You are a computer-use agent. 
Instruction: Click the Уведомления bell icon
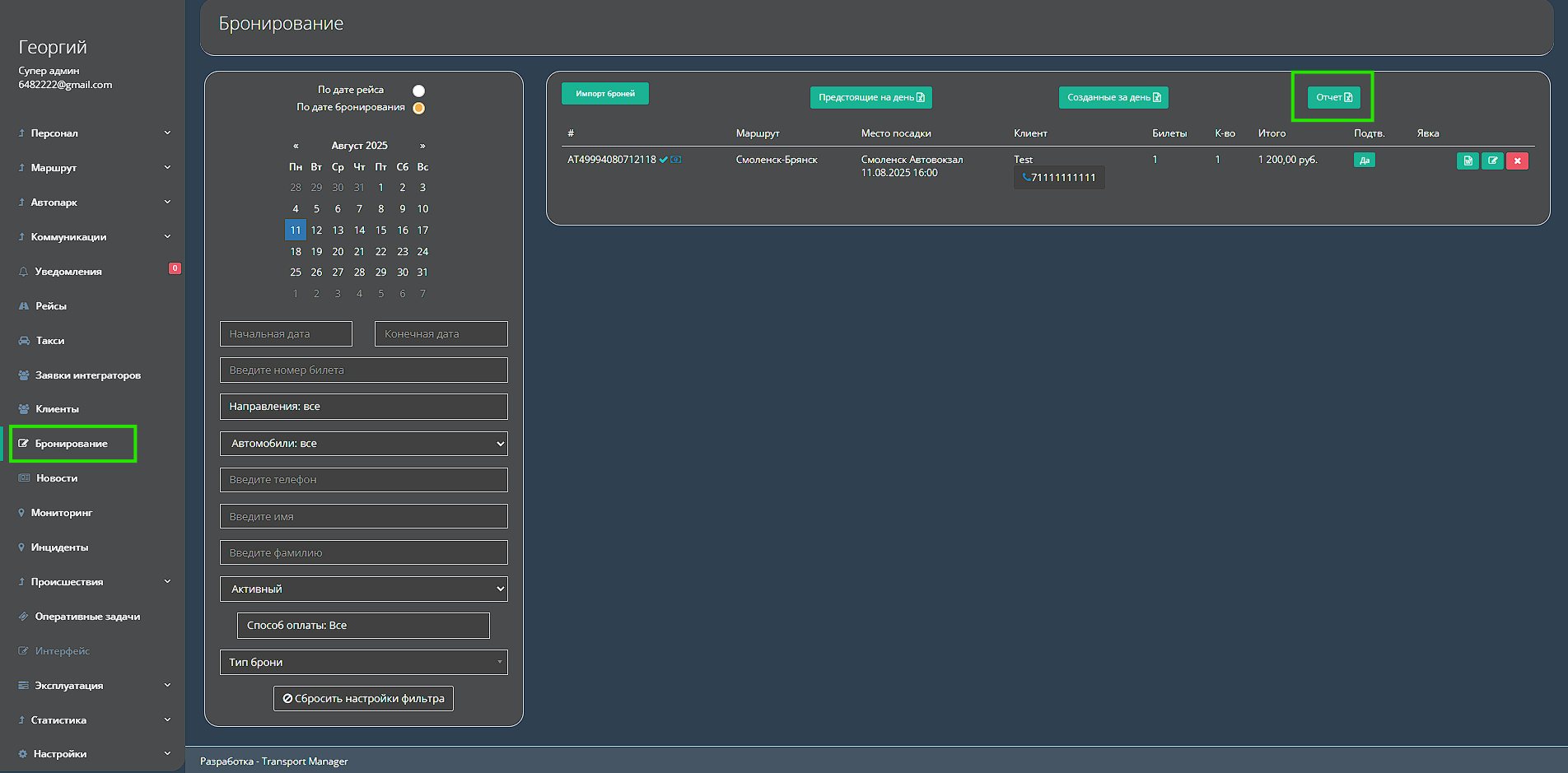tap(24, 272)
